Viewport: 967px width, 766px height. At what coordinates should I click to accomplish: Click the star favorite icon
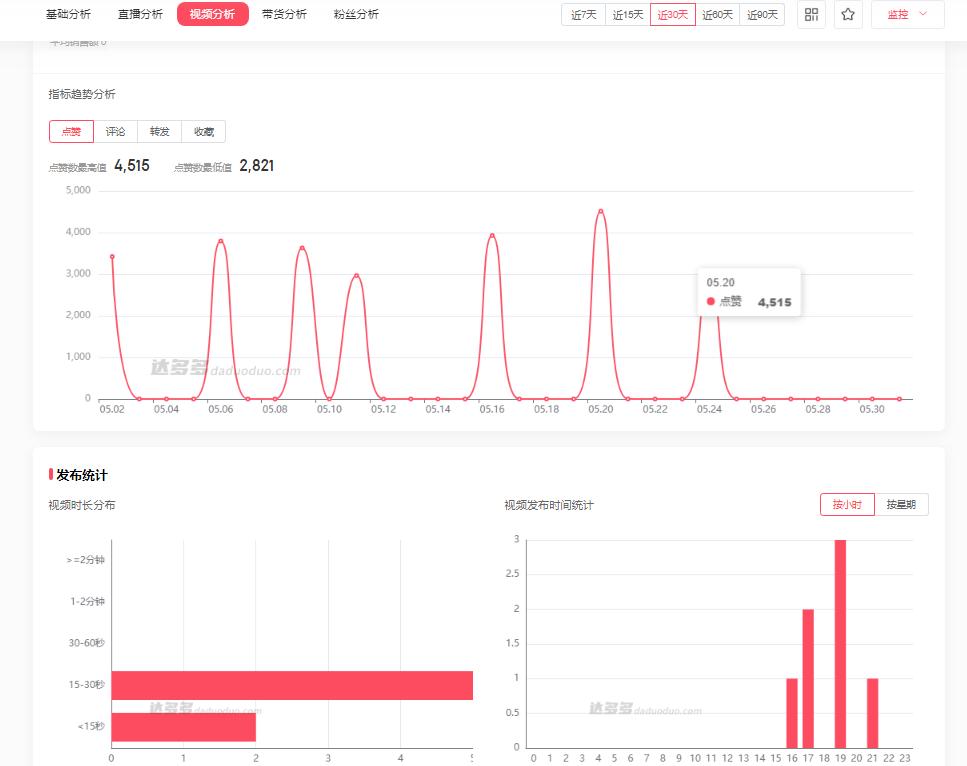click(848, 15)
